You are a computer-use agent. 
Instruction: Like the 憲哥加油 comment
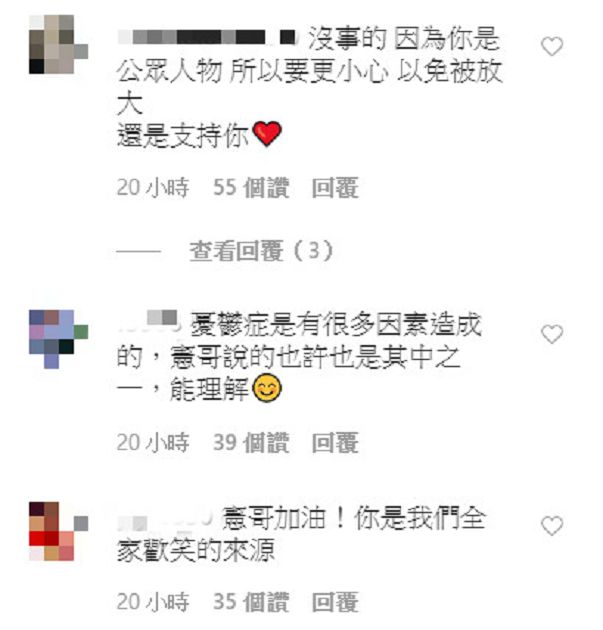point(552,526)
